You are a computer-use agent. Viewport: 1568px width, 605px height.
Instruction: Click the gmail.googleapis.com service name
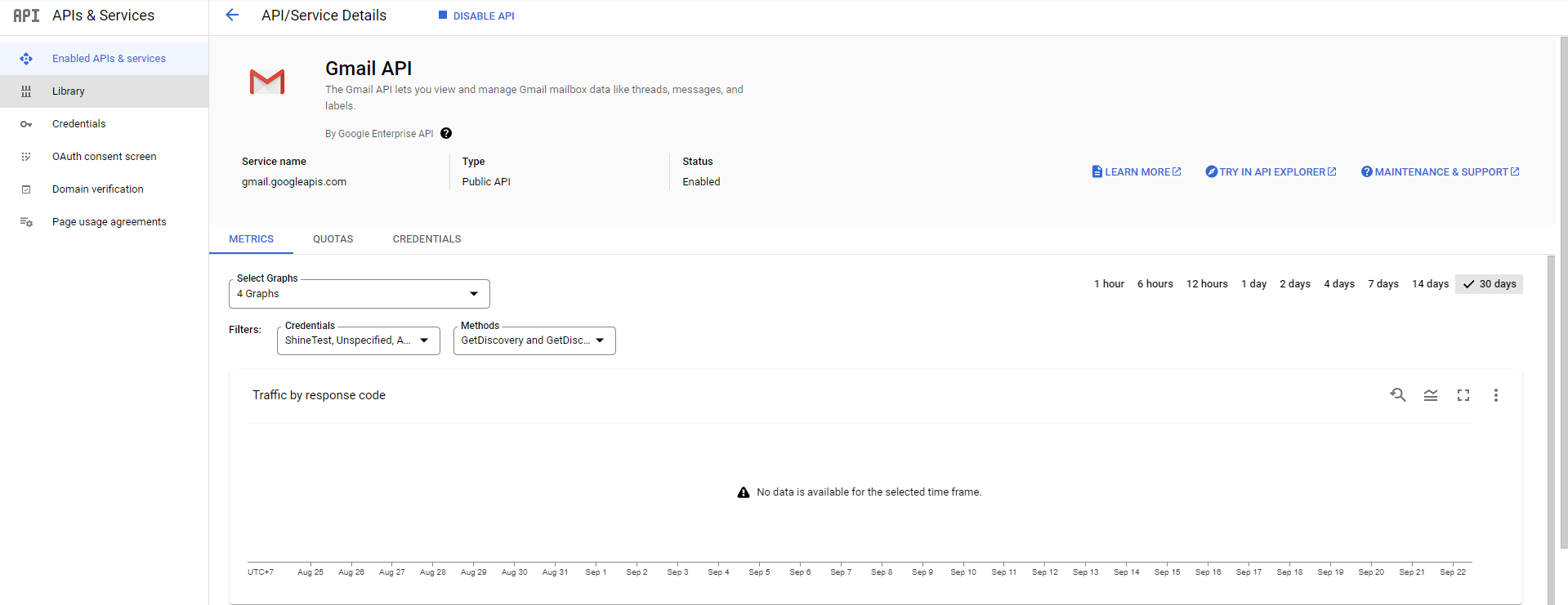pyautogui.click(x=294, y=182)
